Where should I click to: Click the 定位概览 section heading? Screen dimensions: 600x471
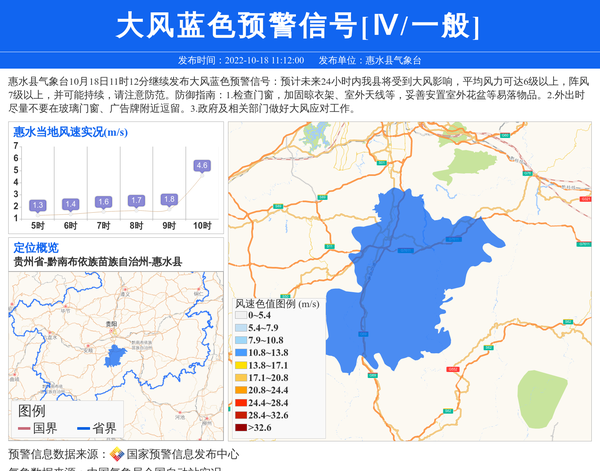(x=36, y=248)
